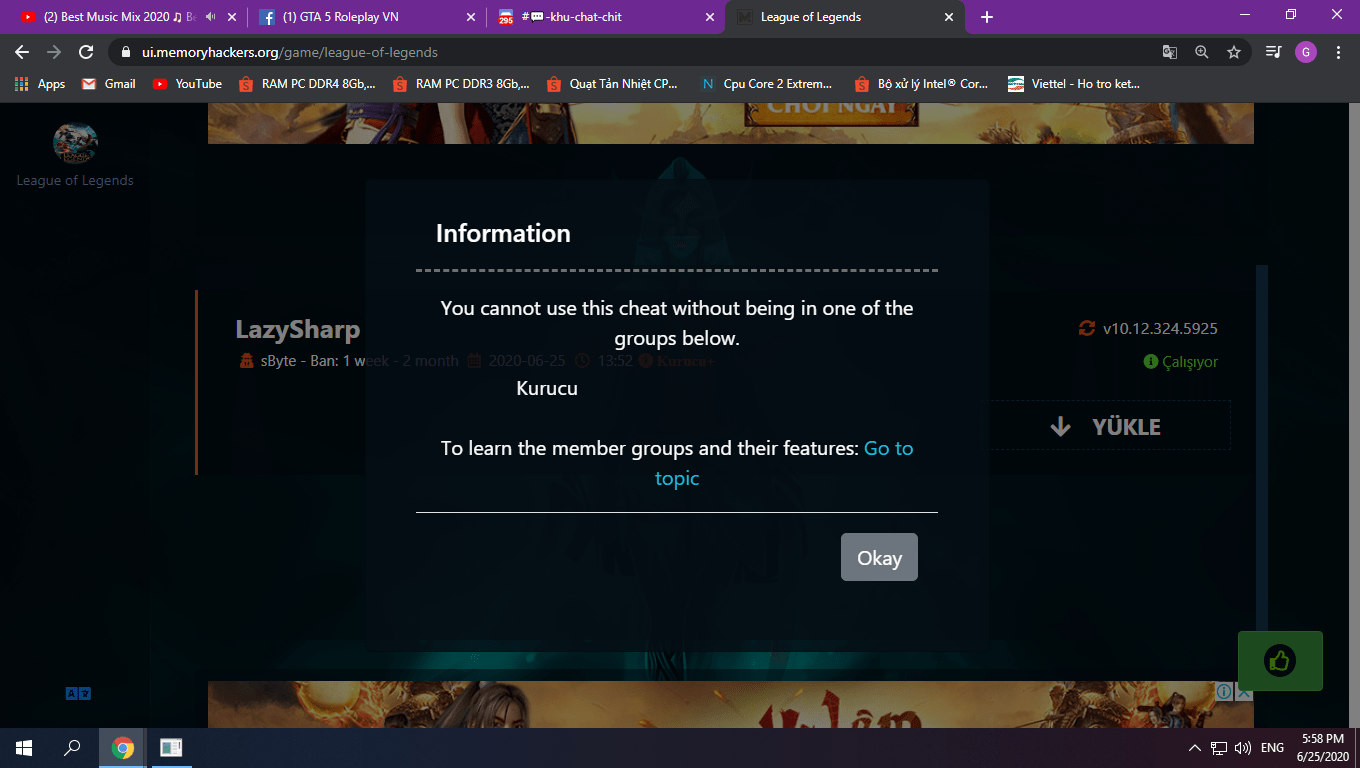Close the Best Music Mix tab
1360x768 pixels.
point(232,17)
